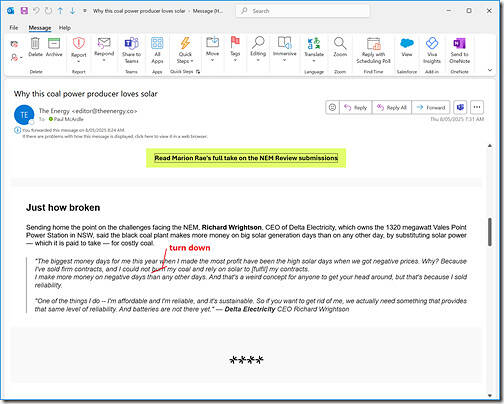Go to the previous item with the up arrow

(x=60, y=11)
